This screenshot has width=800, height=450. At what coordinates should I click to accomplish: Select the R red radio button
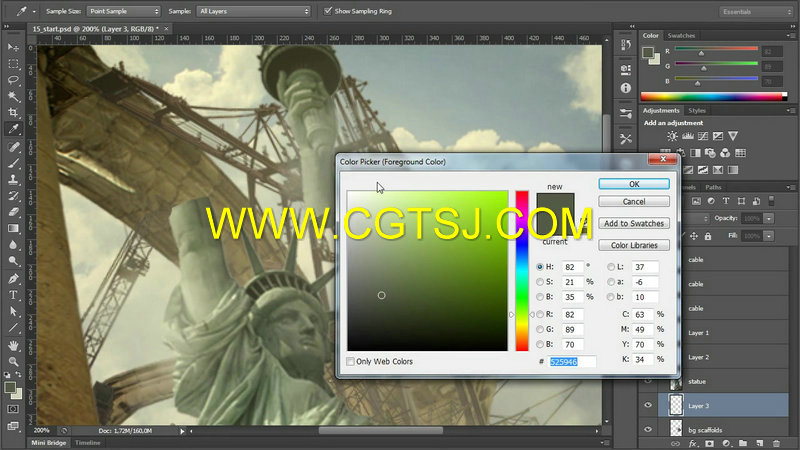(540, 314)
